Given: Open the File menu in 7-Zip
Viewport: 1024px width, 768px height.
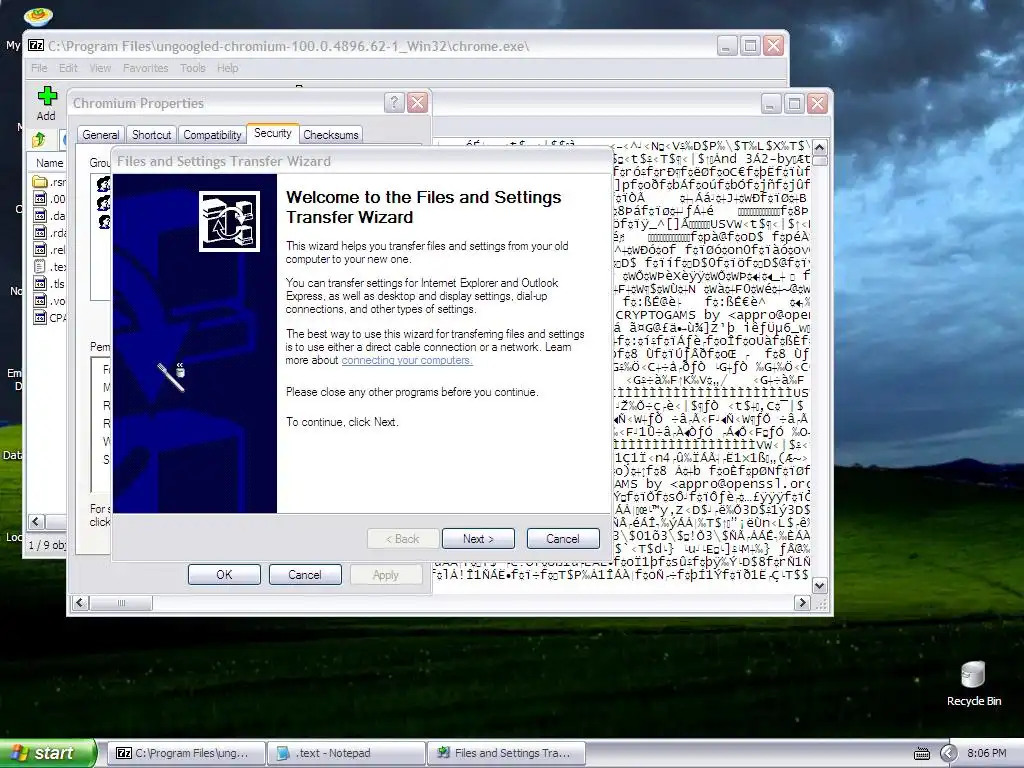Looking at the screenshot, I should click(39, 68).
